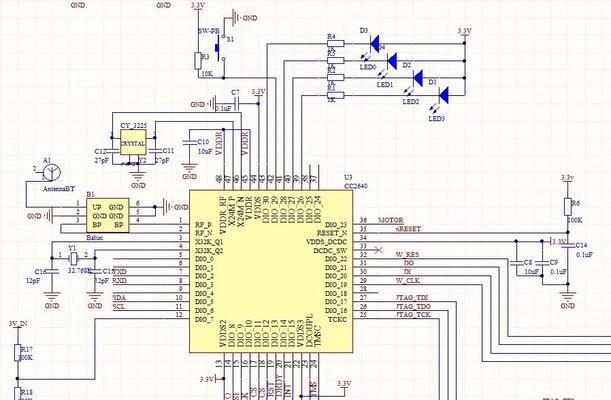The width and height of the screenshot is (611, 400).
Task: Select capacitor C16 symbol, marked 12pF
Action: [x=52, y=271]
